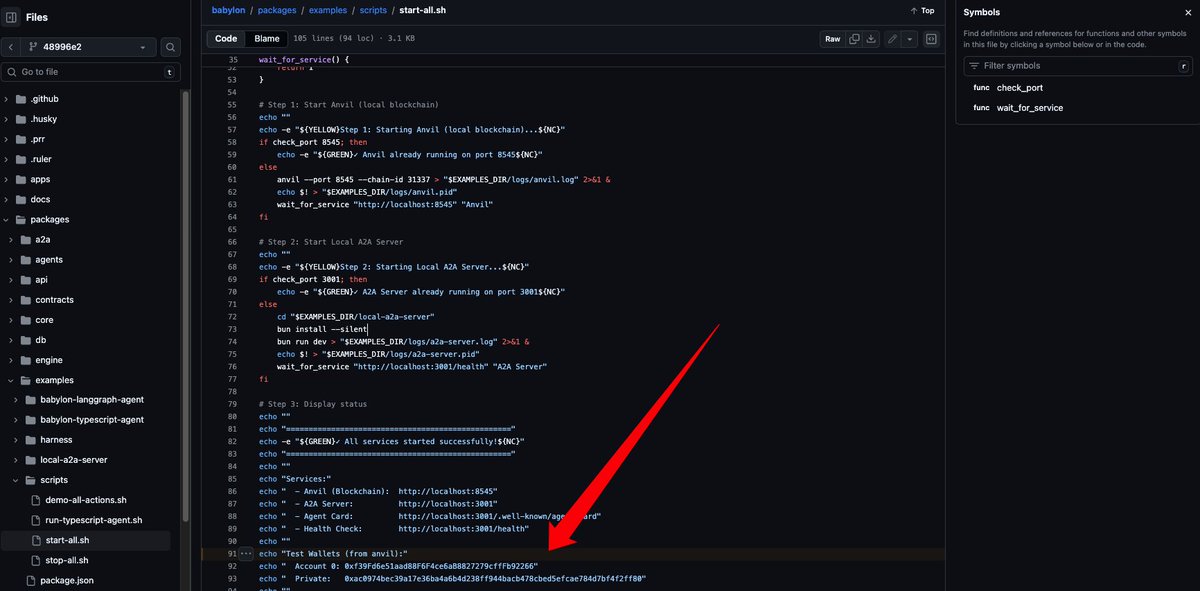Copy raw file contents icon
This screenshot has height=591, width=1200.
pyautogui.click(x=854, y=39)
